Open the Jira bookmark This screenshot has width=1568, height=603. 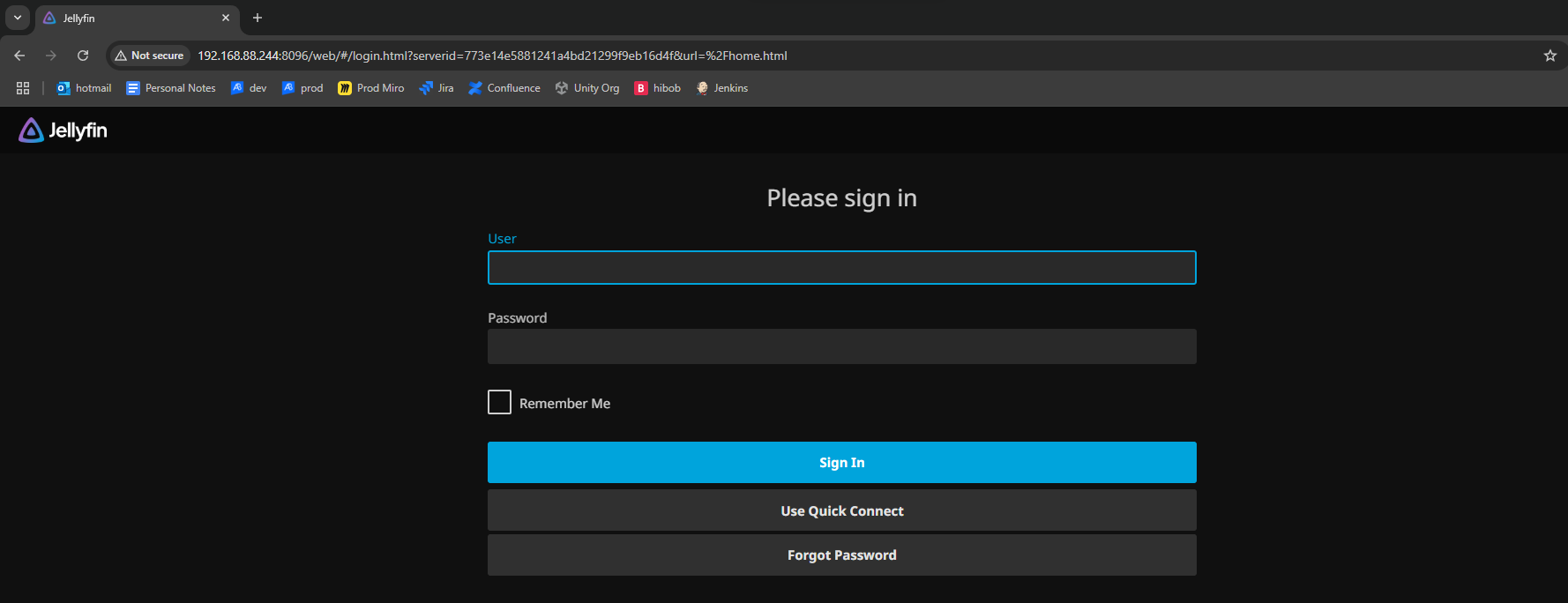(437, 88)
